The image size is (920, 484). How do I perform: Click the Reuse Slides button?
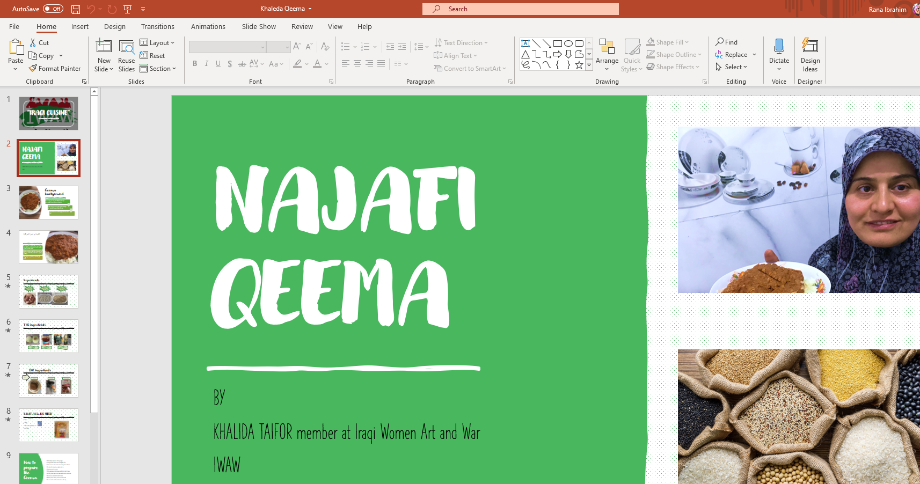point(126,55)
